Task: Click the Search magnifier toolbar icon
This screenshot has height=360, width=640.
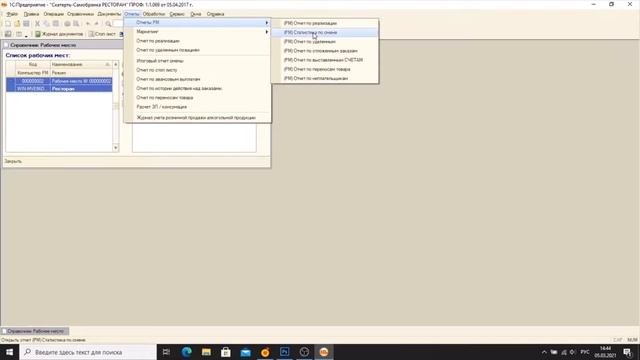Action: (x=108, y=24)
